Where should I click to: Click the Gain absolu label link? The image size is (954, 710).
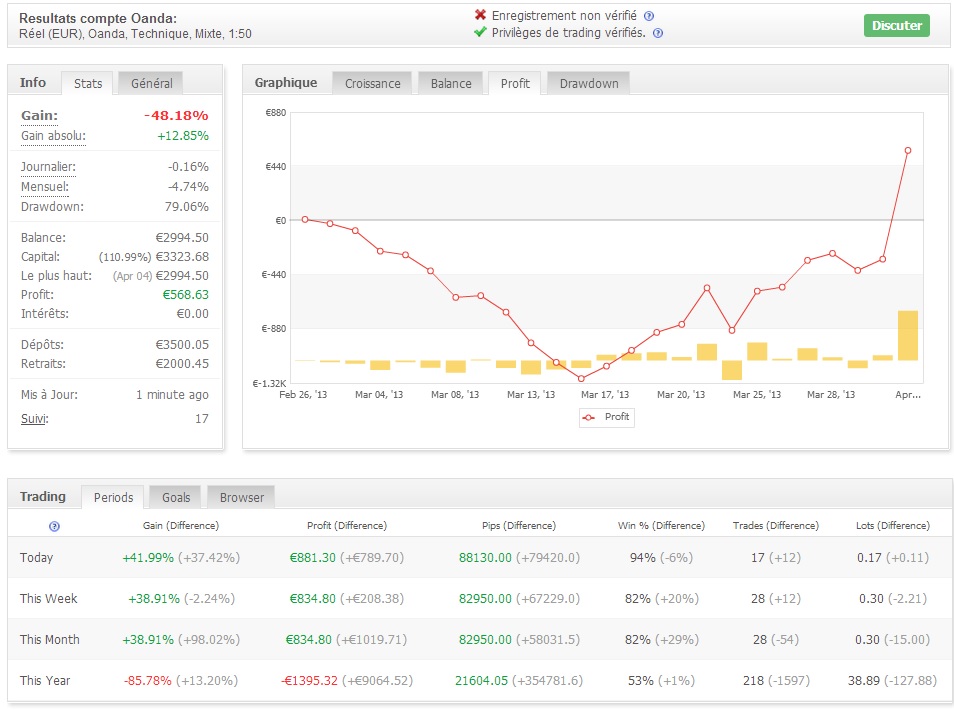(x=53, y=136)
